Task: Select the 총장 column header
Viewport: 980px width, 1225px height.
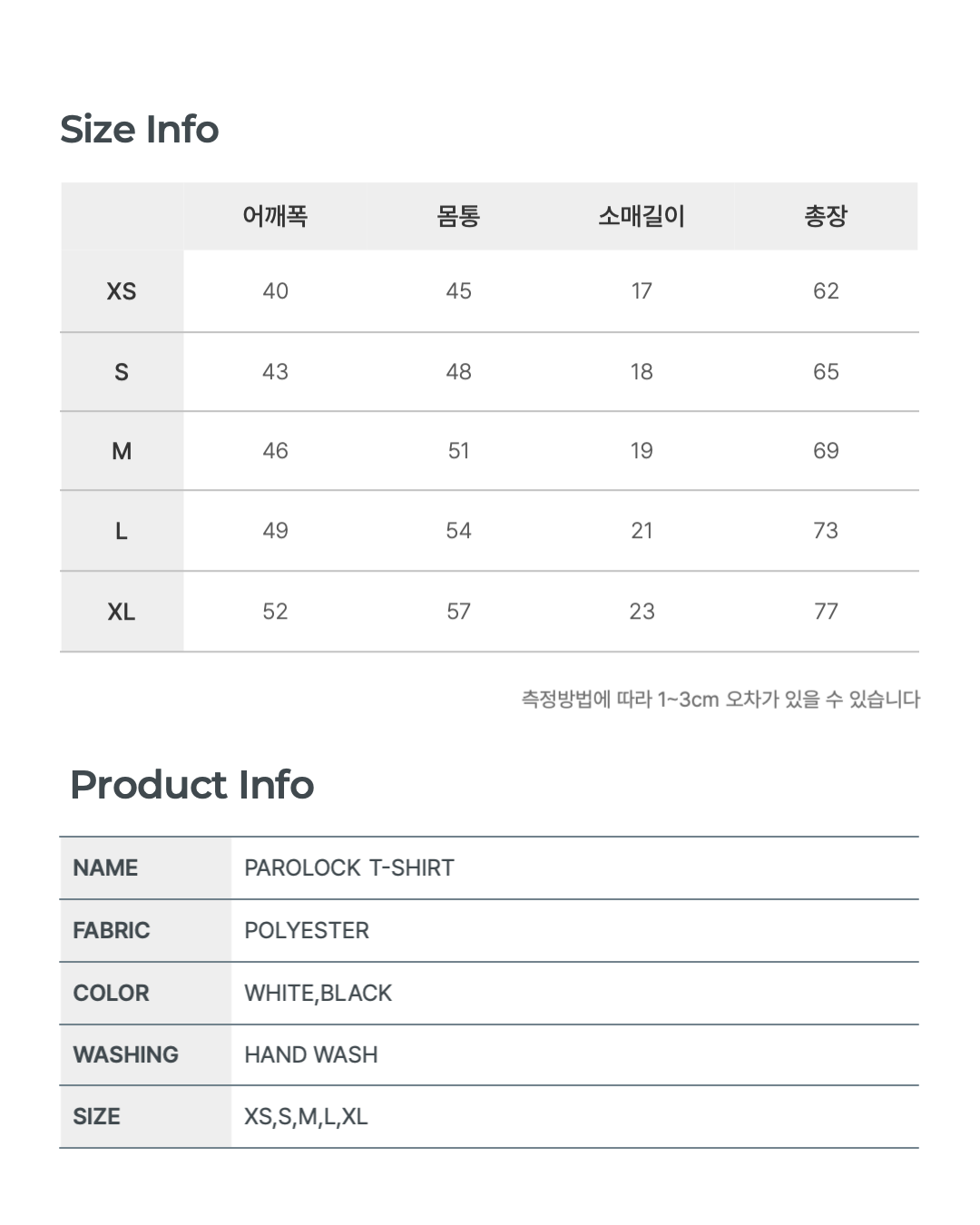Action: coord(825,216)
